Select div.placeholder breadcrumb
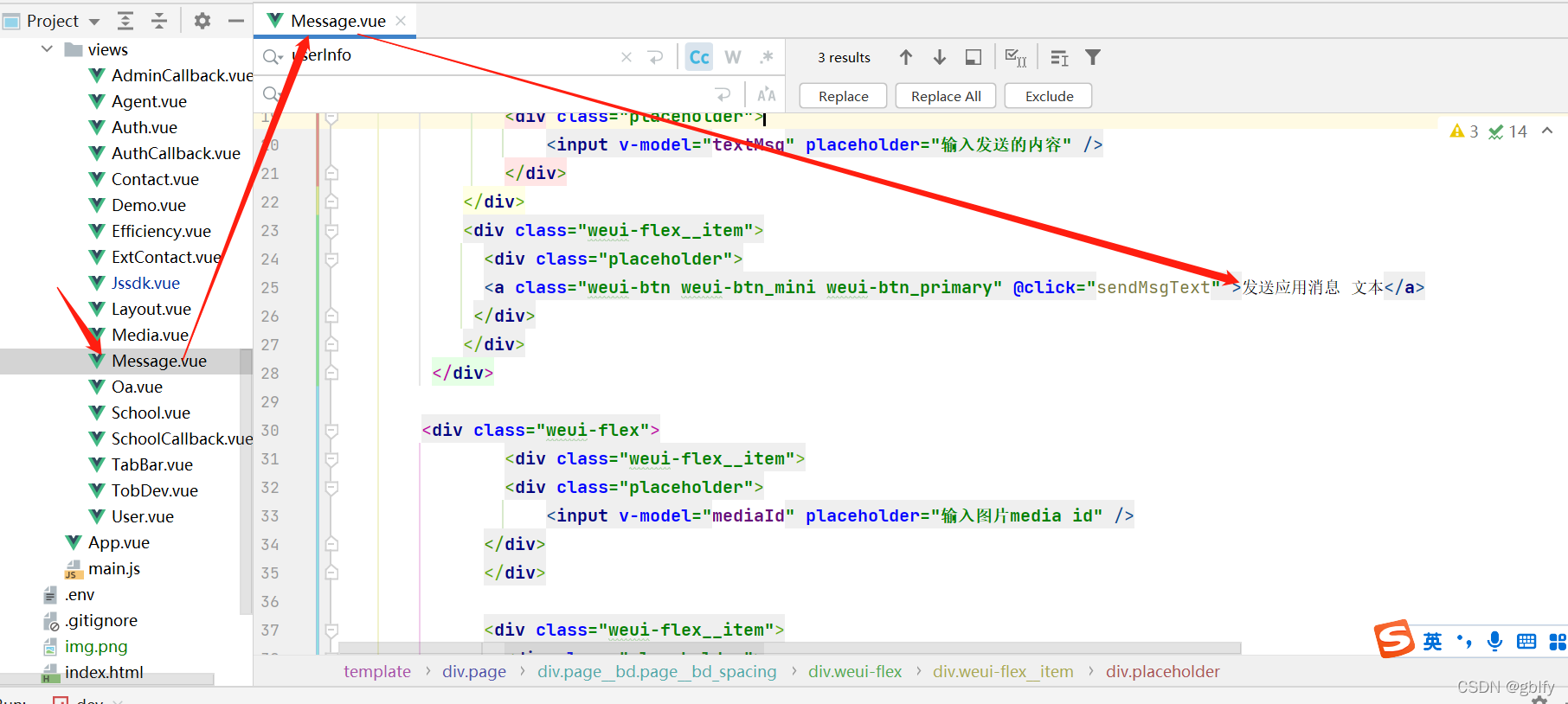This screenshot has width=1568, height=704. 1163,671
